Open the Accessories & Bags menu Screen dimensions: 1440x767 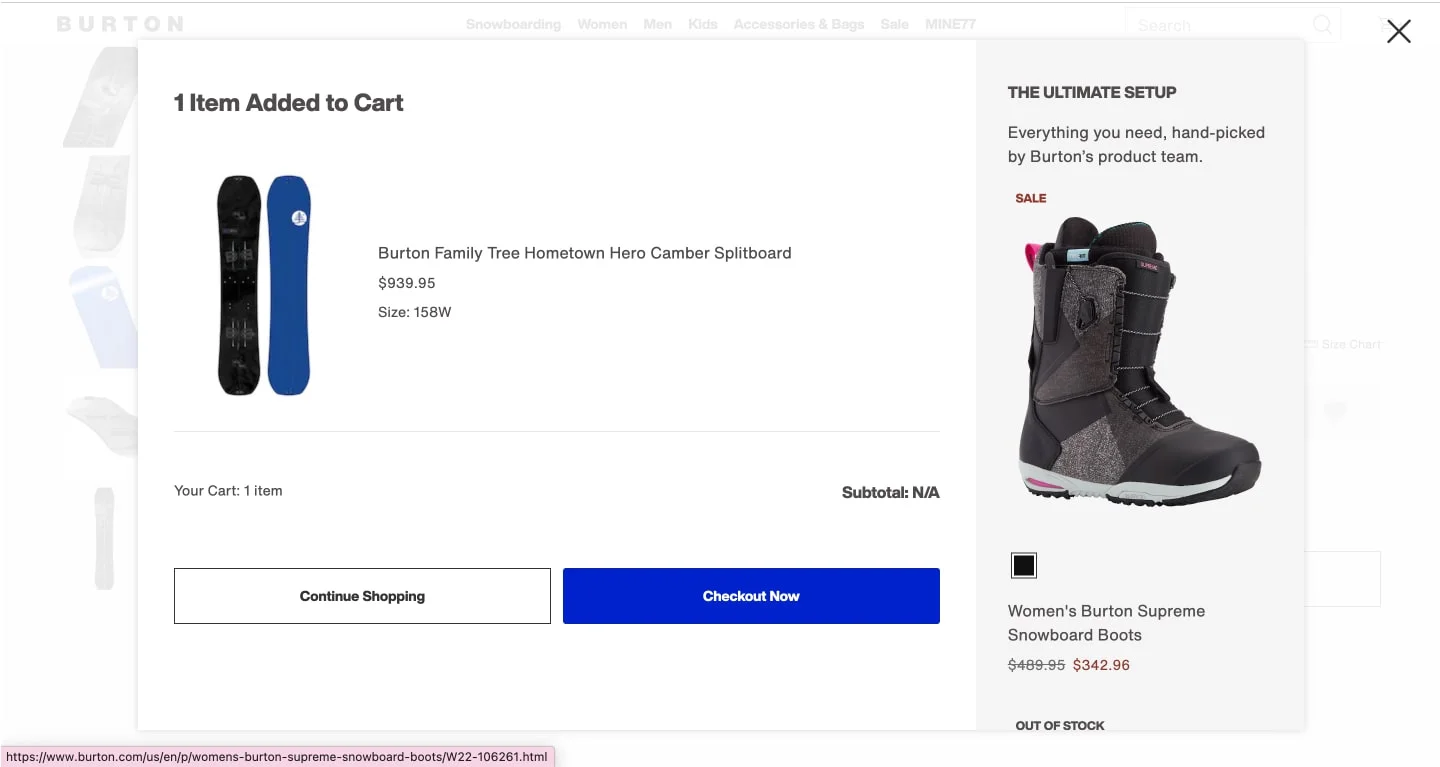pos(798,24)
